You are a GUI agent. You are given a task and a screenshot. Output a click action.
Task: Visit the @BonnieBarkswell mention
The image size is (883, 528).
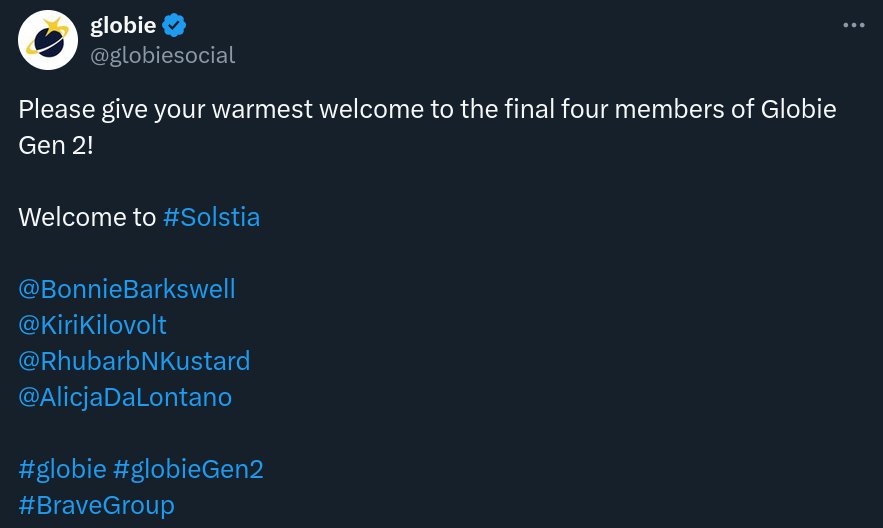pos(127,289)
